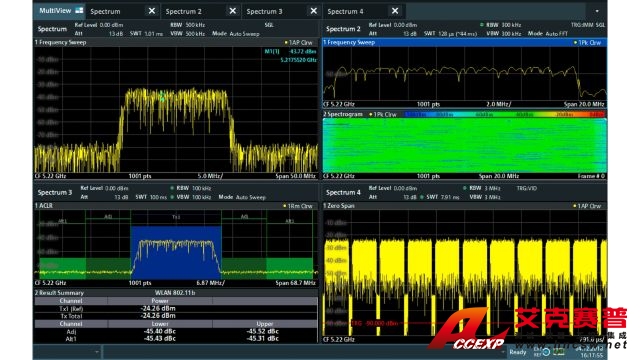The width and height of the screenshot is (640, 360).
Task: Switch to the Spectrum 2 tab
Action: pyautogui.click(x=184, y=11)
